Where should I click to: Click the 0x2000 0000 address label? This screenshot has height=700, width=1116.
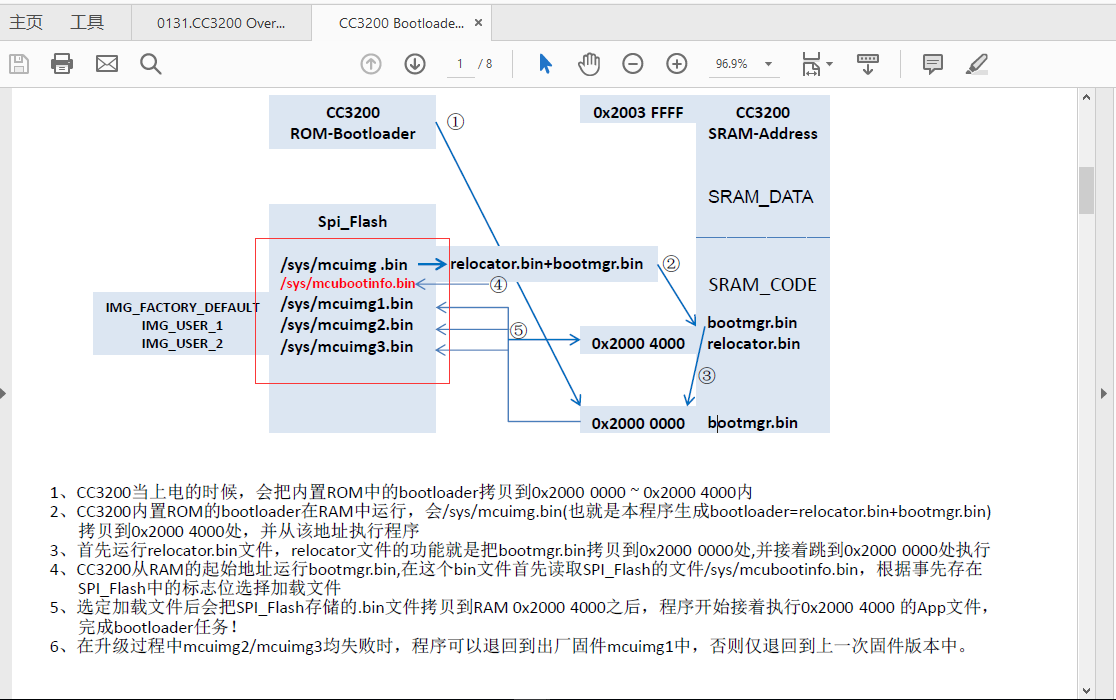638,424
